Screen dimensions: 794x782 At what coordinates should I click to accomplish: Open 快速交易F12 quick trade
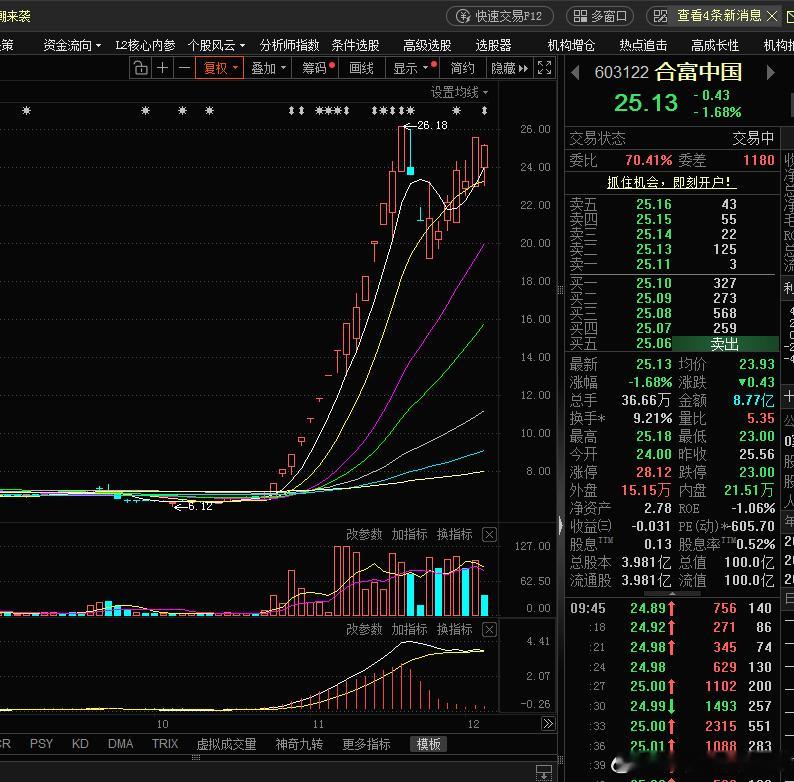coord(500,16)
